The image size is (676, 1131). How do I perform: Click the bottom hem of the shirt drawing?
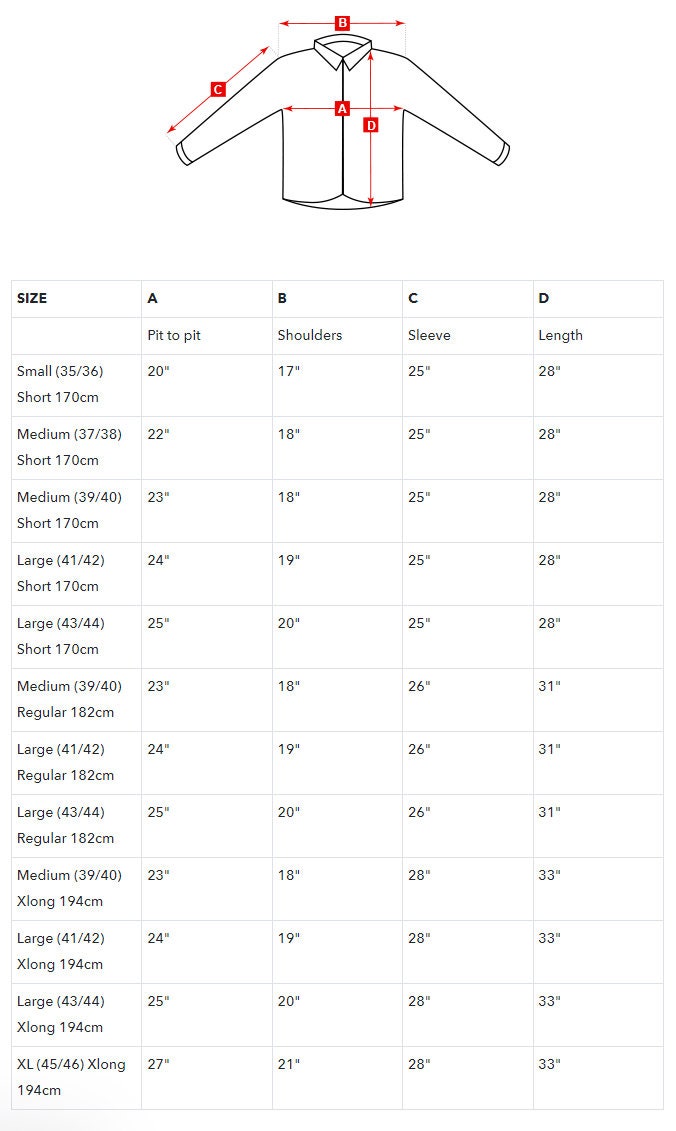[343, 202]
